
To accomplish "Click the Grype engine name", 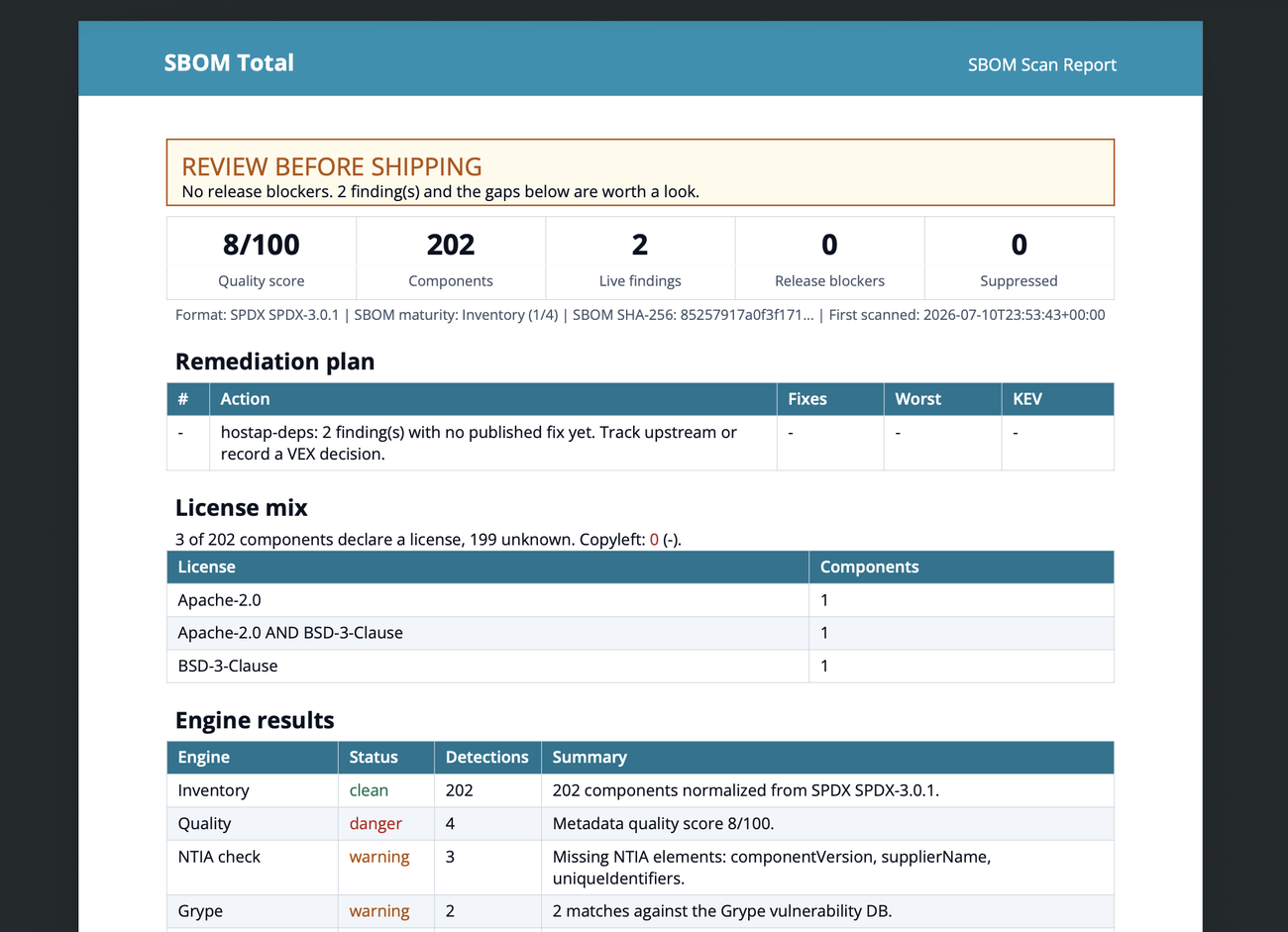I will pos(200,911).
